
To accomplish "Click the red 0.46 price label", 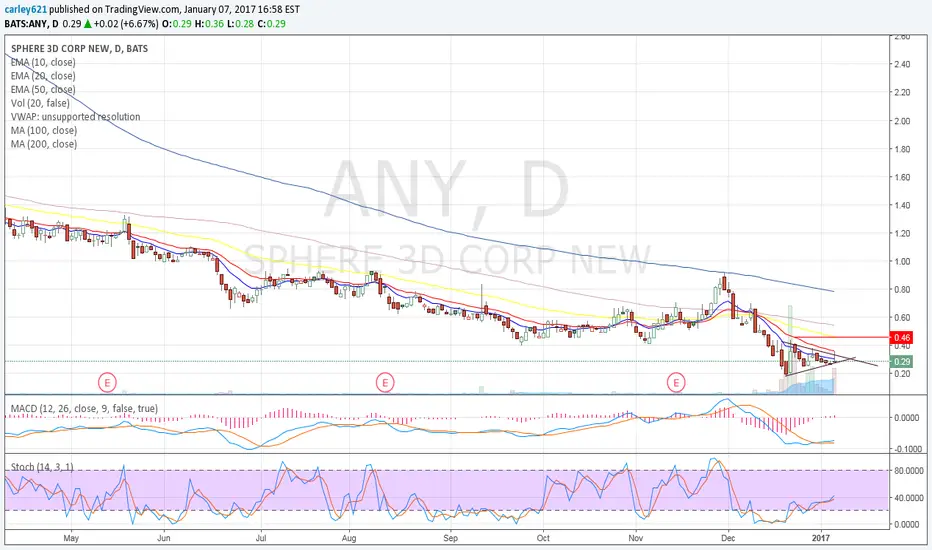I will [902, 337].
